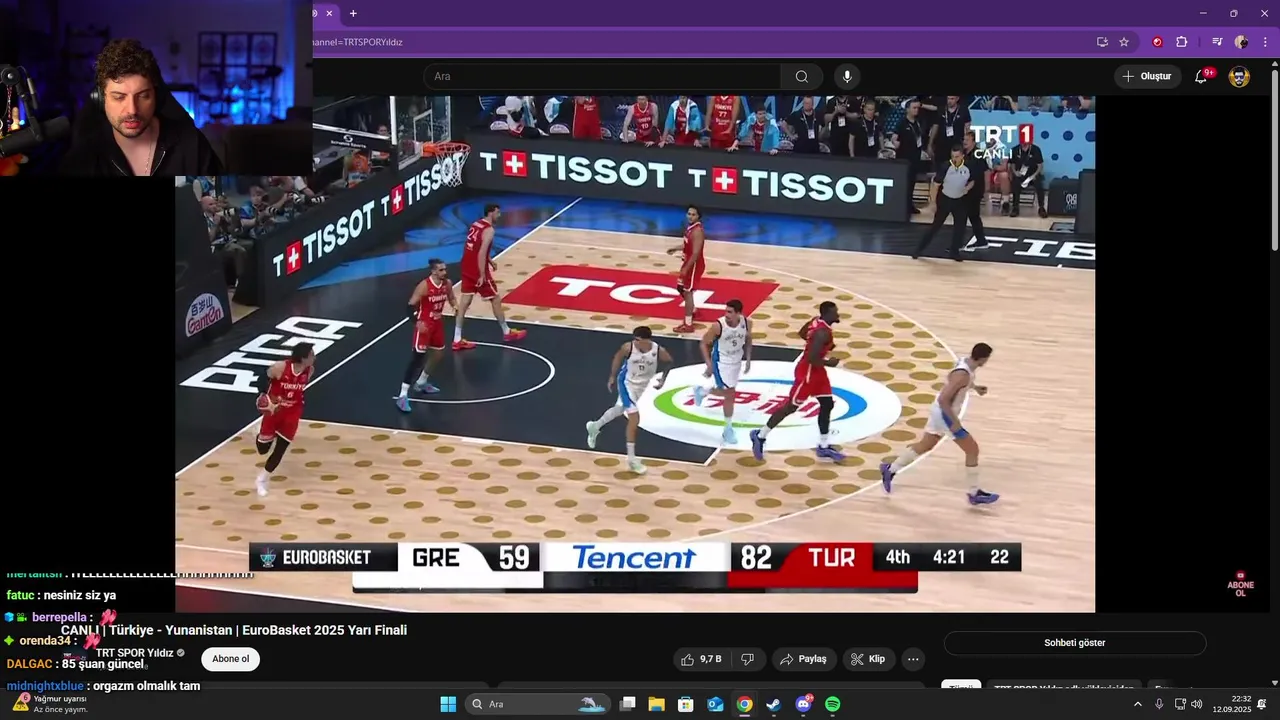This screenshot has width=1280, height=720.
Task: Open the TRT SPOR Yıldız channel link
Action: (135, 653)
